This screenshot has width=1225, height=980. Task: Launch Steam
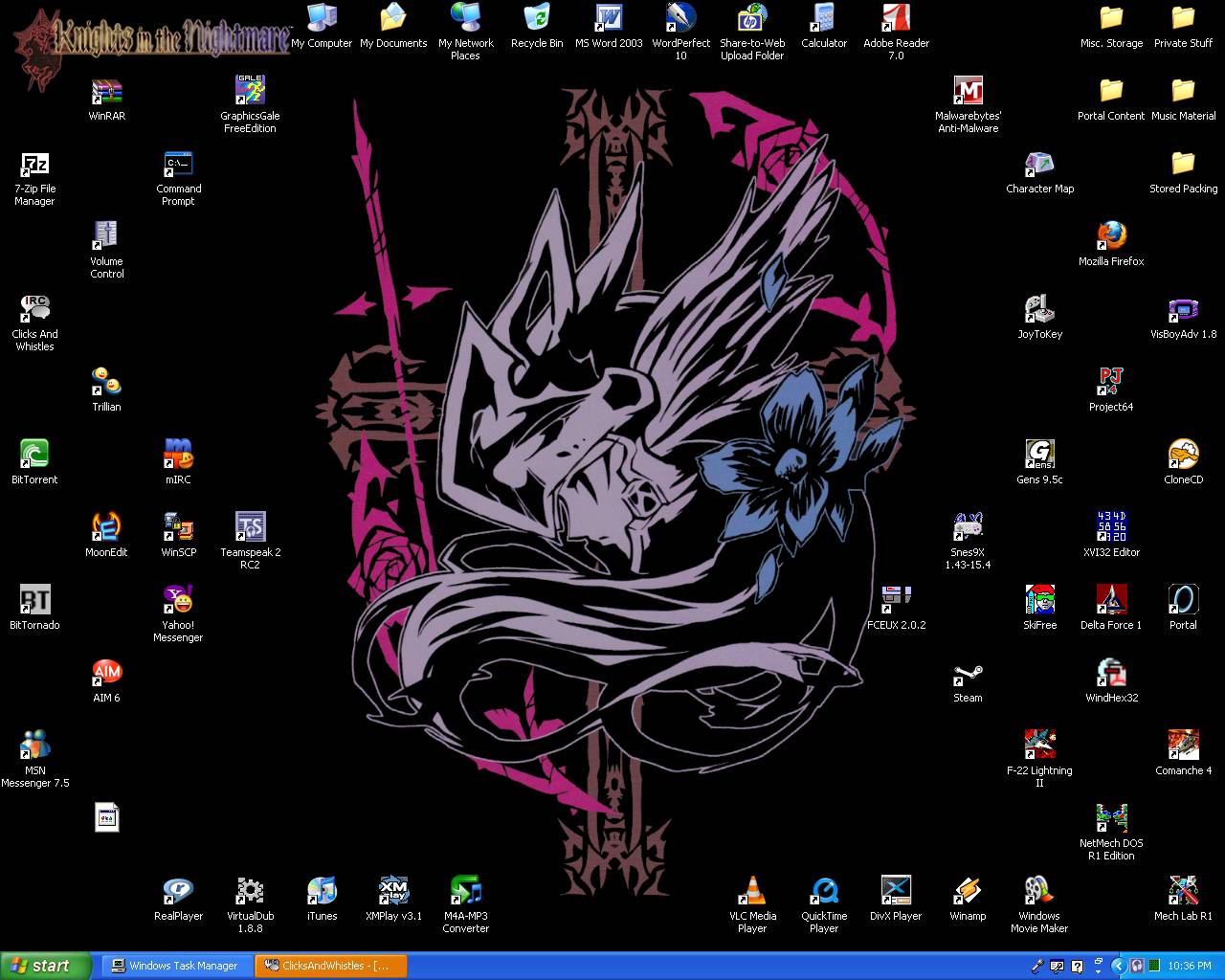pyautogui.click(x=968, y=676)
